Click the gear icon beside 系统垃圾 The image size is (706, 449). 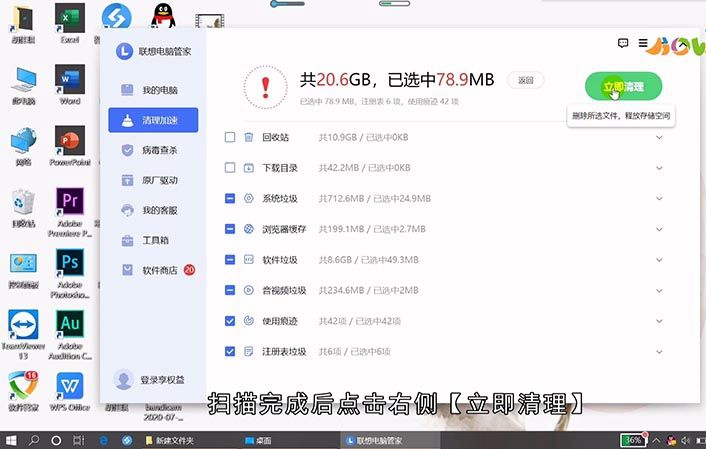tap(249, 198)
